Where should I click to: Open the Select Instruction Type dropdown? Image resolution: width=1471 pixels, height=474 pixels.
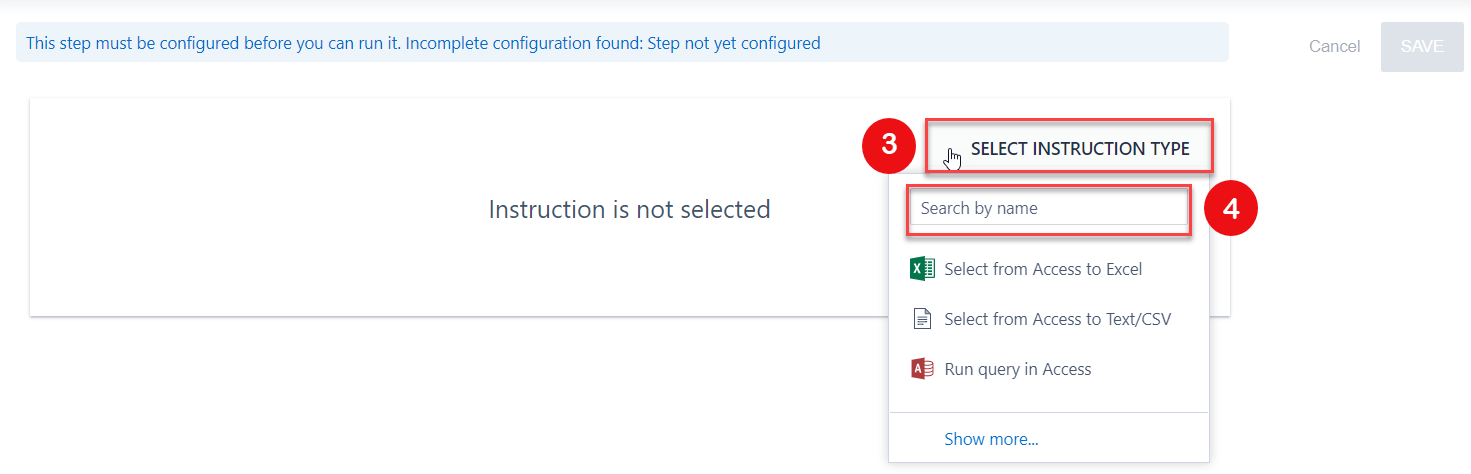[1079, 149]
